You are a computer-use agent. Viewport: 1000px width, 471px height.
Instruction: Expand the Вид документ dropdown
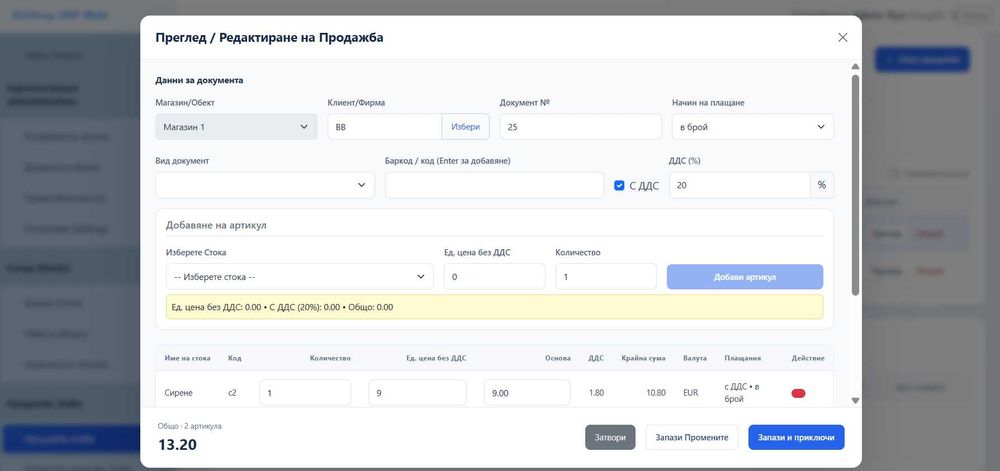[x=265, y=185]
